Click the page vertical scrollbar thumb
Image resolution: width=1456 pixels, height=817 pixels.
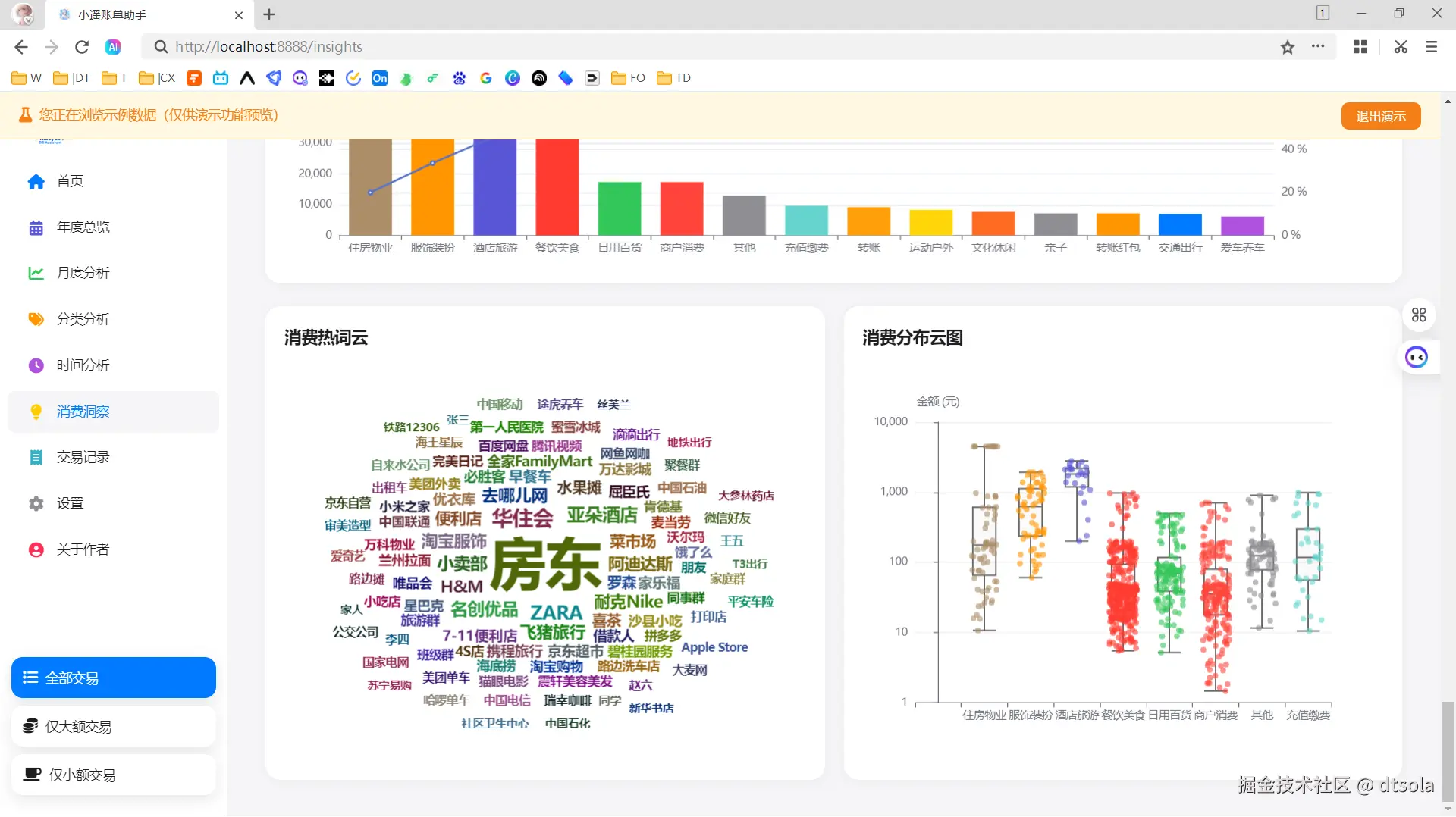(x=1448, y=750)
